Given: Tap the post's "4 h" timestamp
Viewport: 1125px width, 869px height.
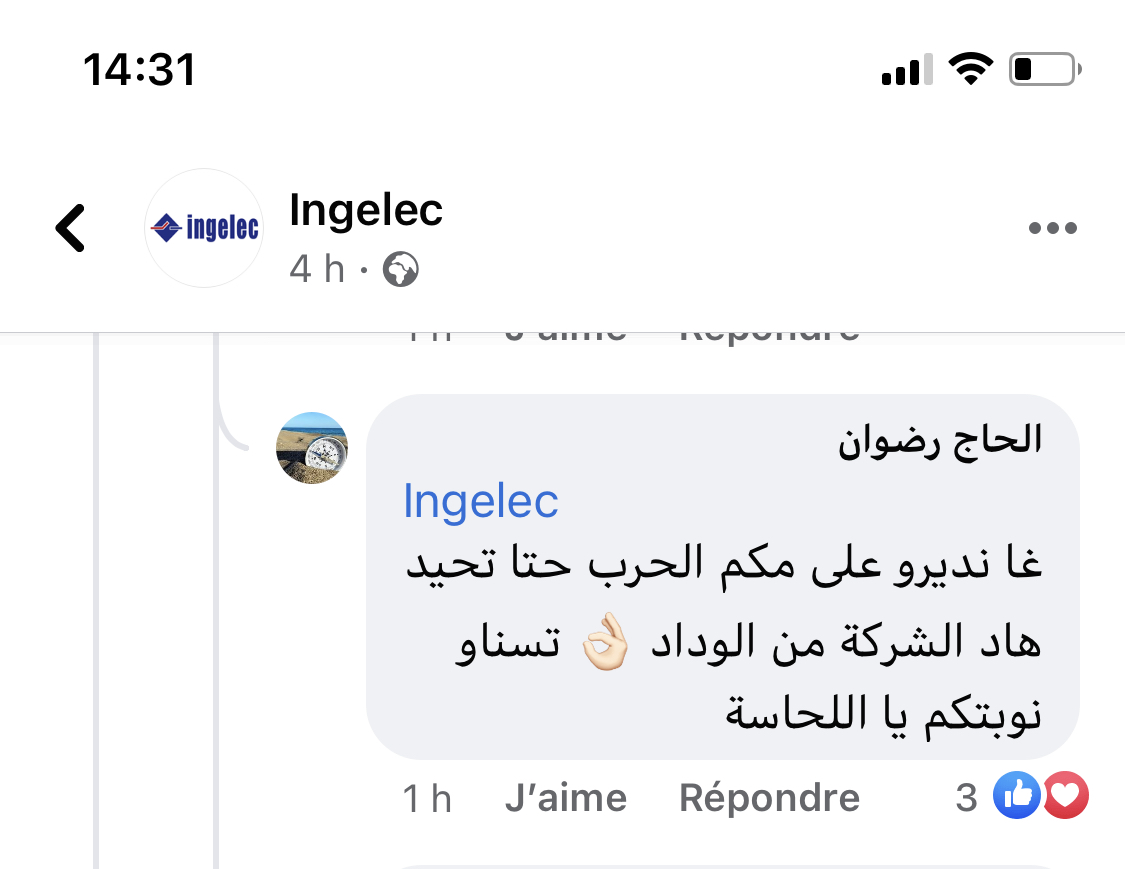Looking at the screenshot, I should [x=316, y=269].
